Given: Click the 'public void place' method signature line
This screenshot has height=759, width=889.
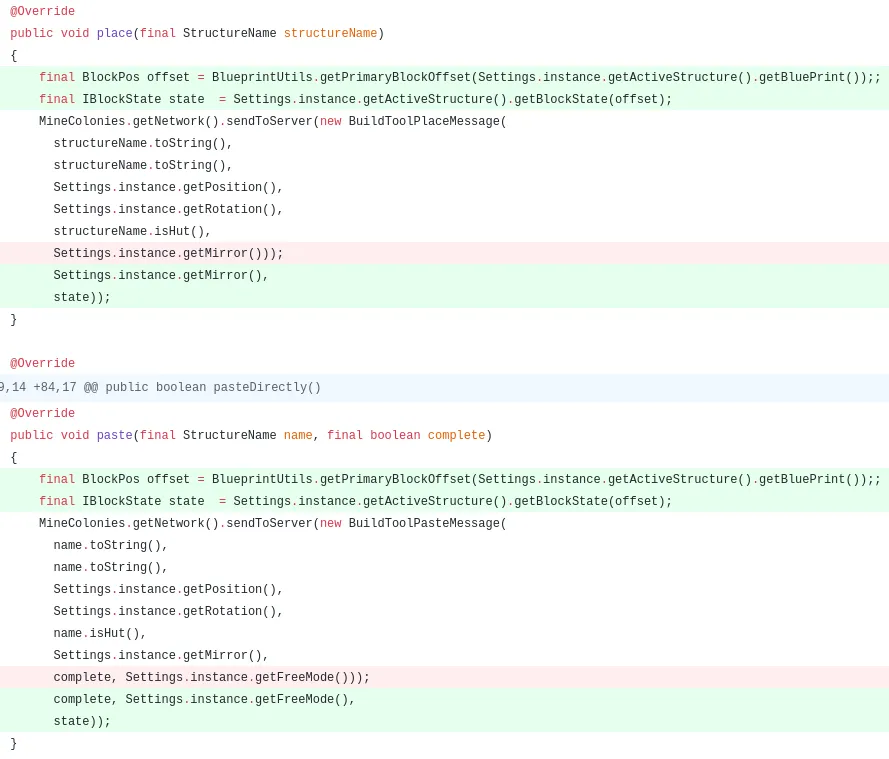Looking at the screenshot, I should click(x=197, y=33).
